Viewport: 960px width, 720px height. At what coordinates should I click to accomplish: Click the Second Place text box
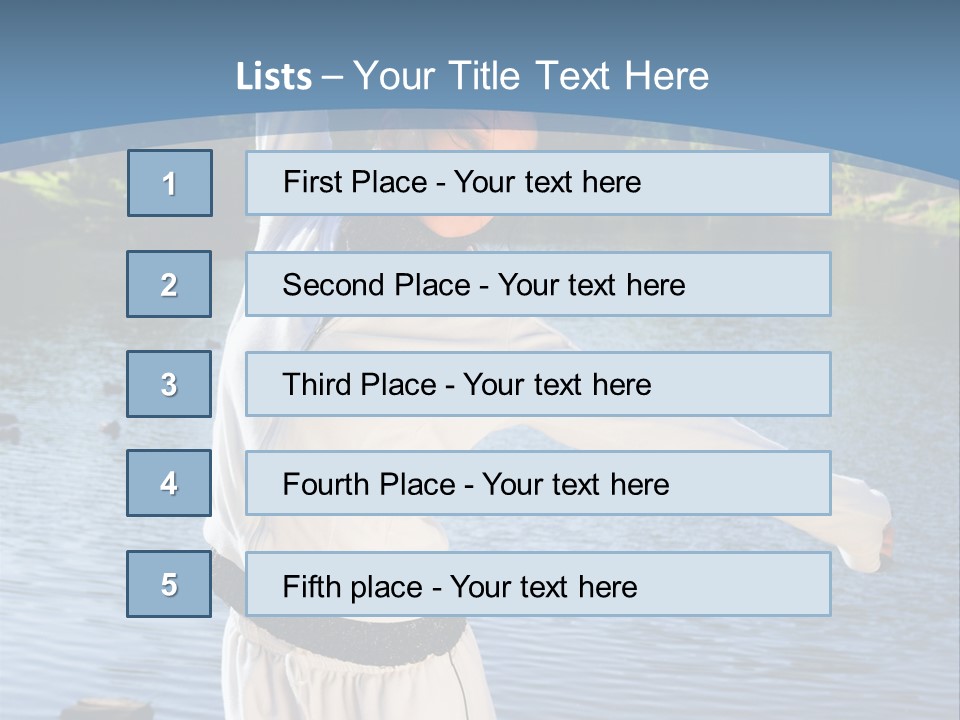[538, 284]
